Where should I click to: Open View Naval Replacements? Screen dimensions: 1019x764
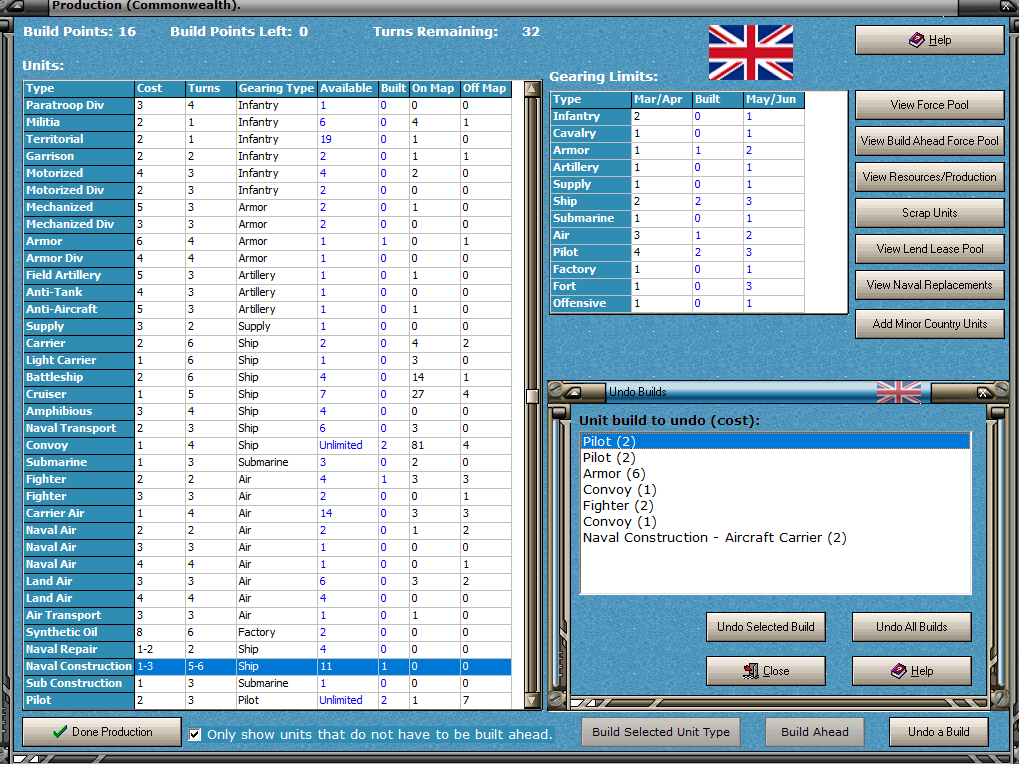[929, 285]
